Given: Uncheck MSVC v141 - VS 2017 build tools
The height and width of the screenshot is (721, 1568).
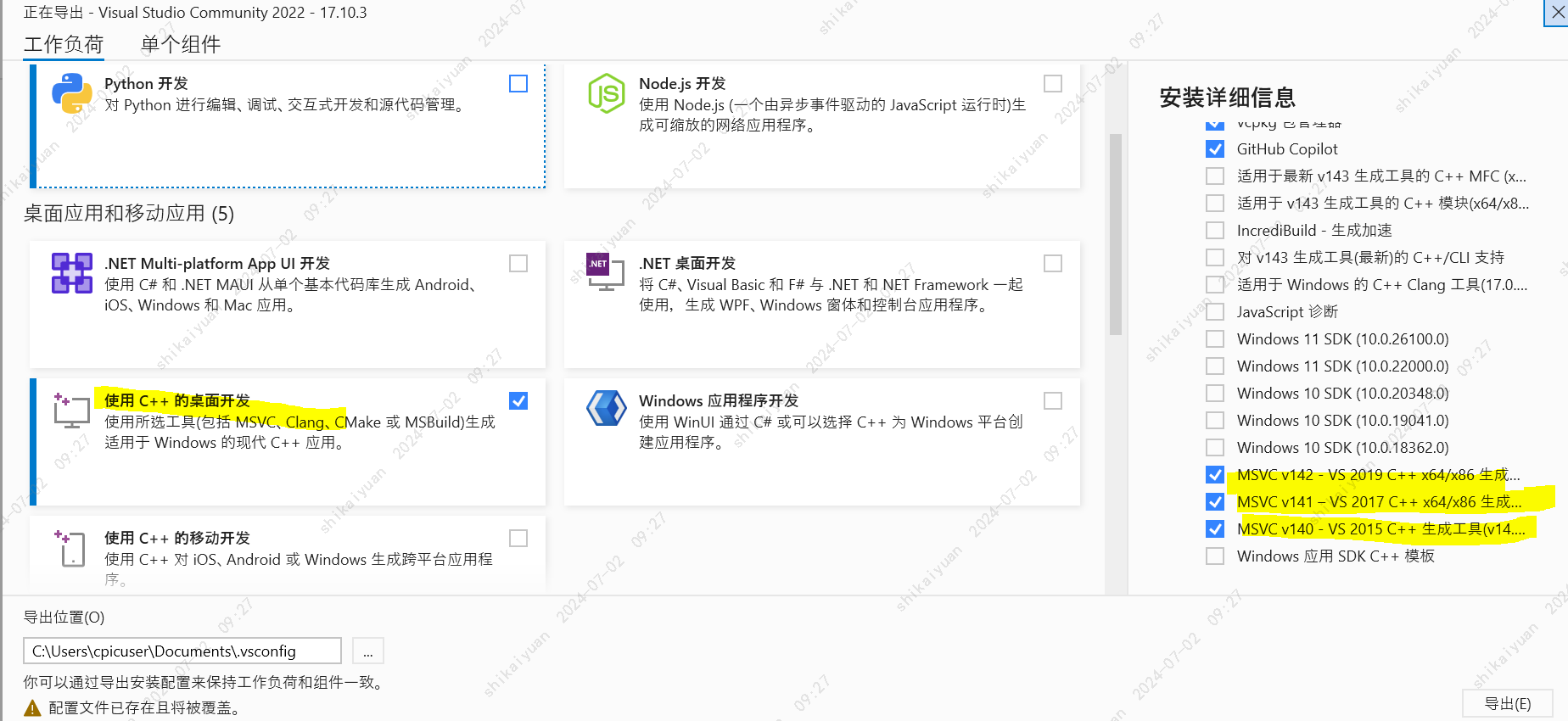Looking at the screenshot, I should point(1215,502).
